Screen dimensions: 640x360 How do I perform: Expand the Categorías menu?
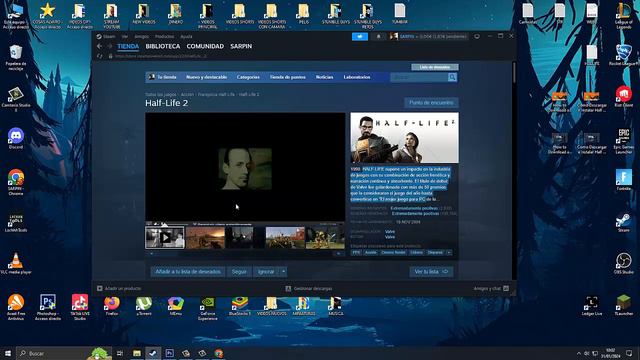point(248,77)
